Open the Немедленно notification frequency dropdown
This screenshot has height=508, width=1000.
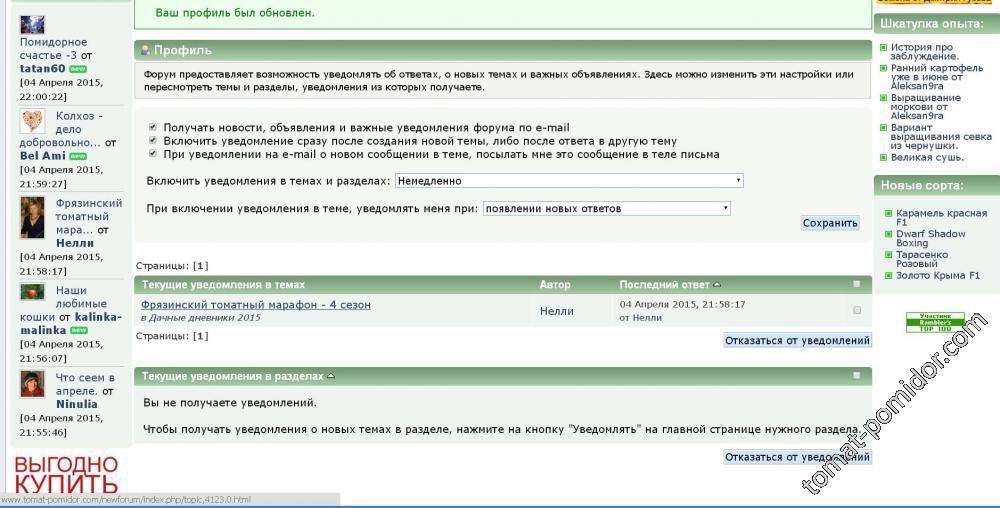click(569, 181)
